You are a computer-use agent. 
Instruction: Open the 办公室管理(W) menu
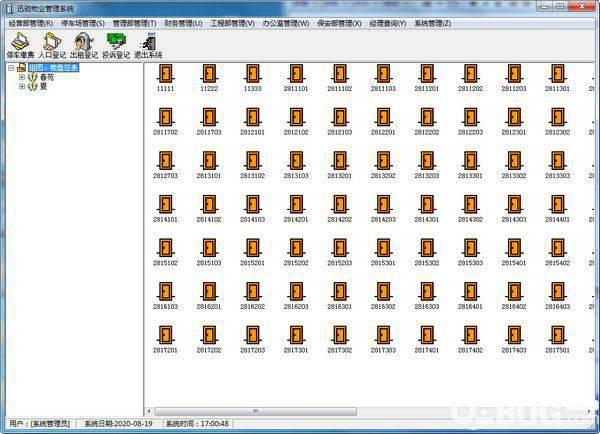click(x=286, y=23)
